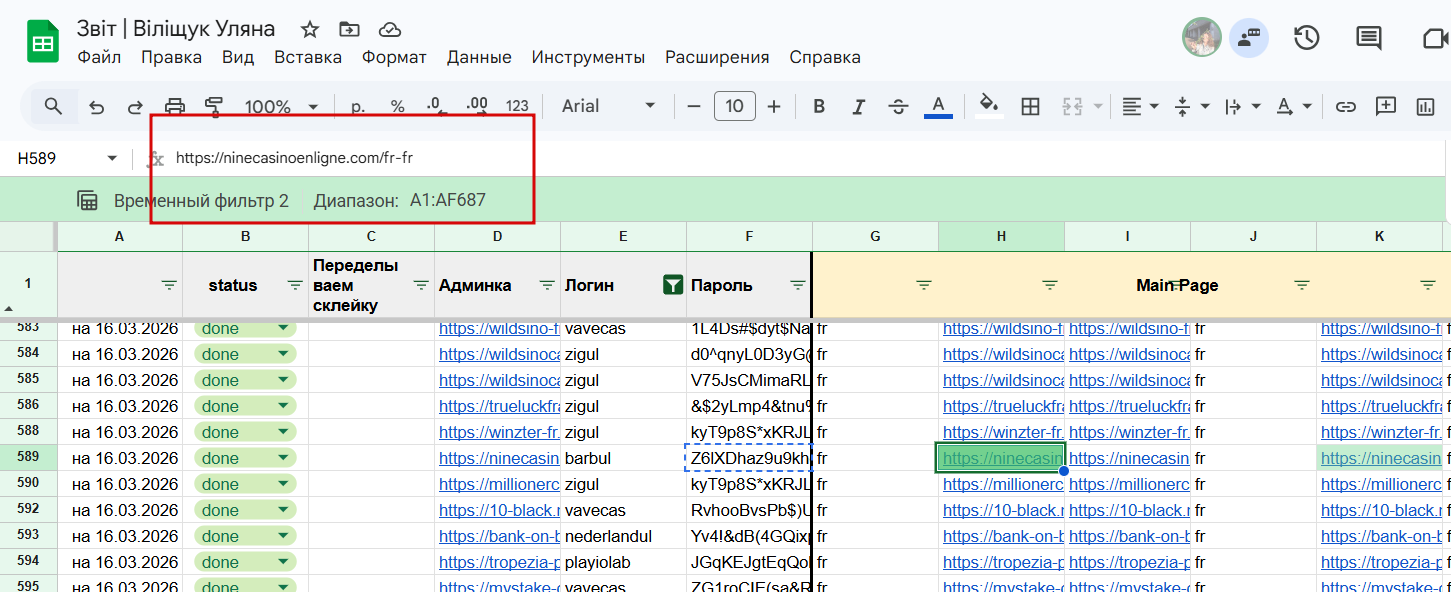Expand the name box dropdown arrow
The width and height of the screenshot is (1451, 592).
(x=112, y=158)
